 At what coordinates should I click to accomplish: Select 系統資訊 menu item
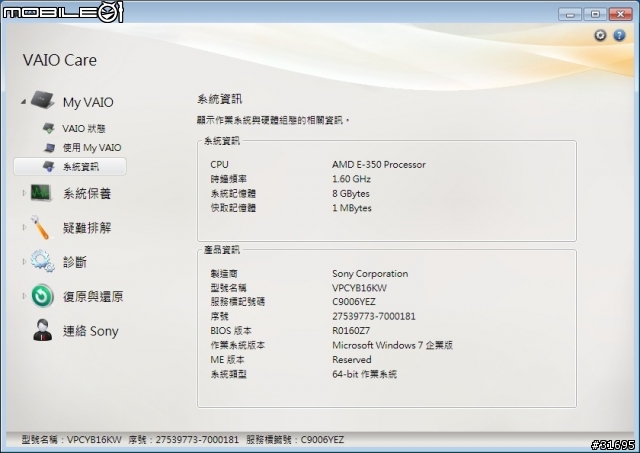(70, 167)
